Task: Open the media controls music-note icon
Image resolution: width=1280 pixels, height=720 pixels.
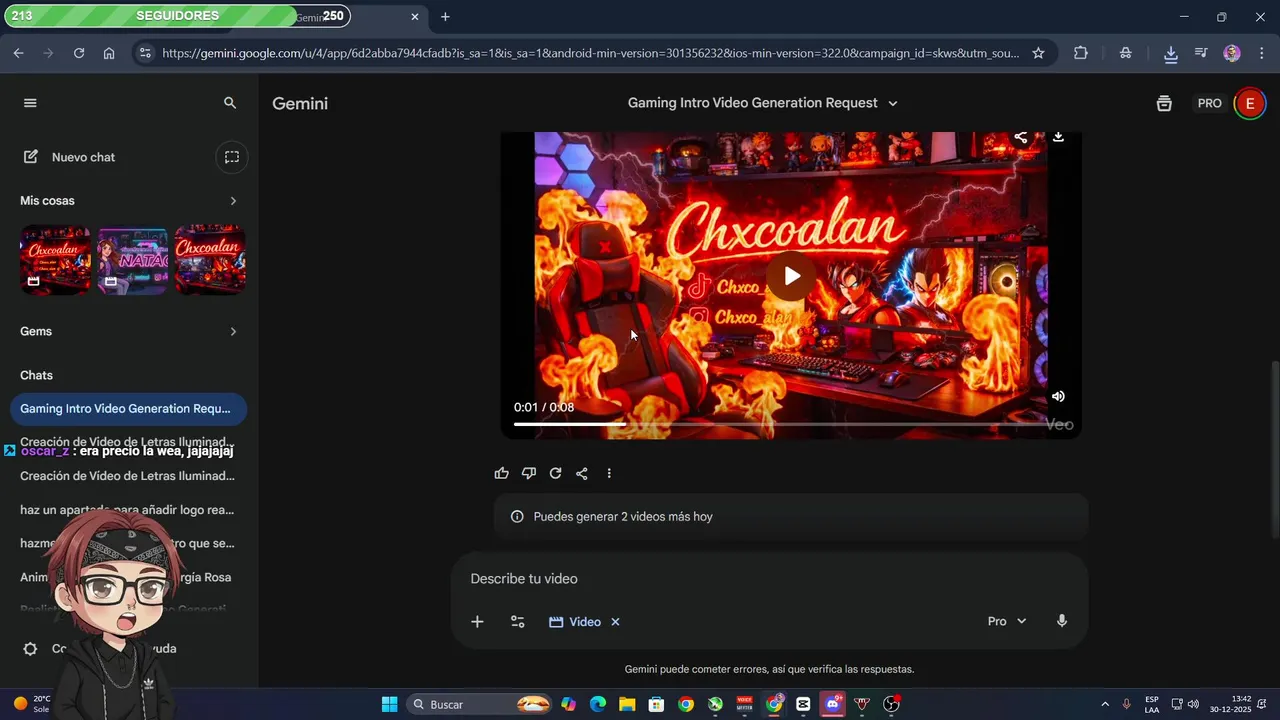Action: (1202, 53)
